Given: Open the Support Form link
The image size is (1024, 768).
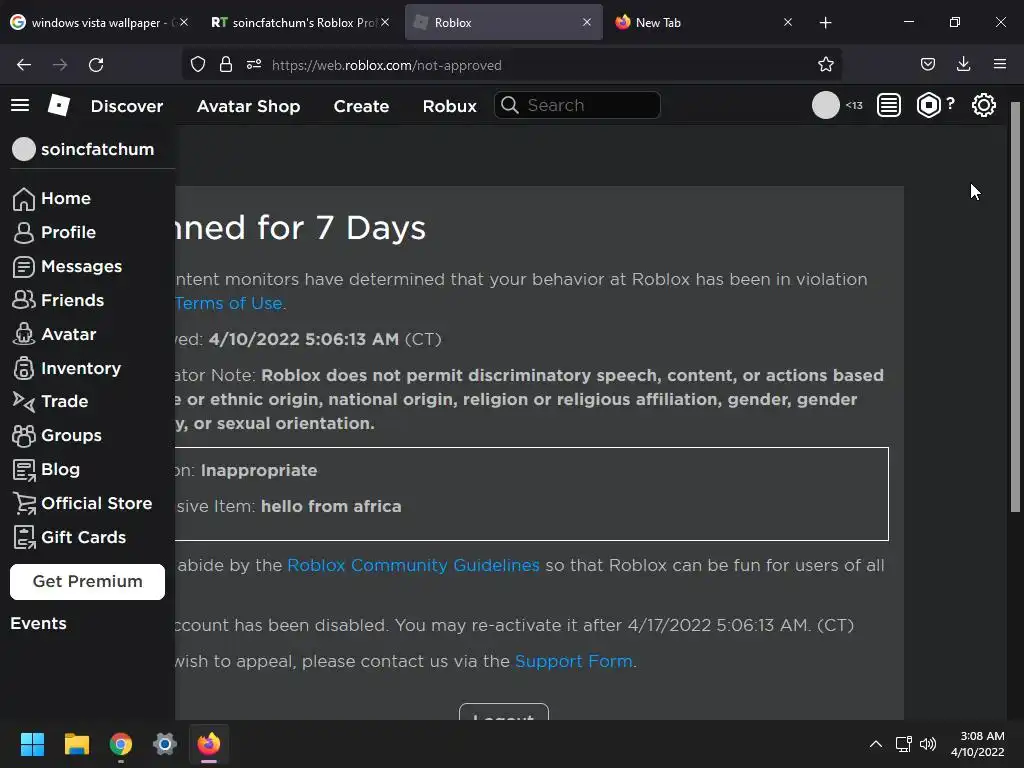Looking at the screenshot, I should 573,661.
